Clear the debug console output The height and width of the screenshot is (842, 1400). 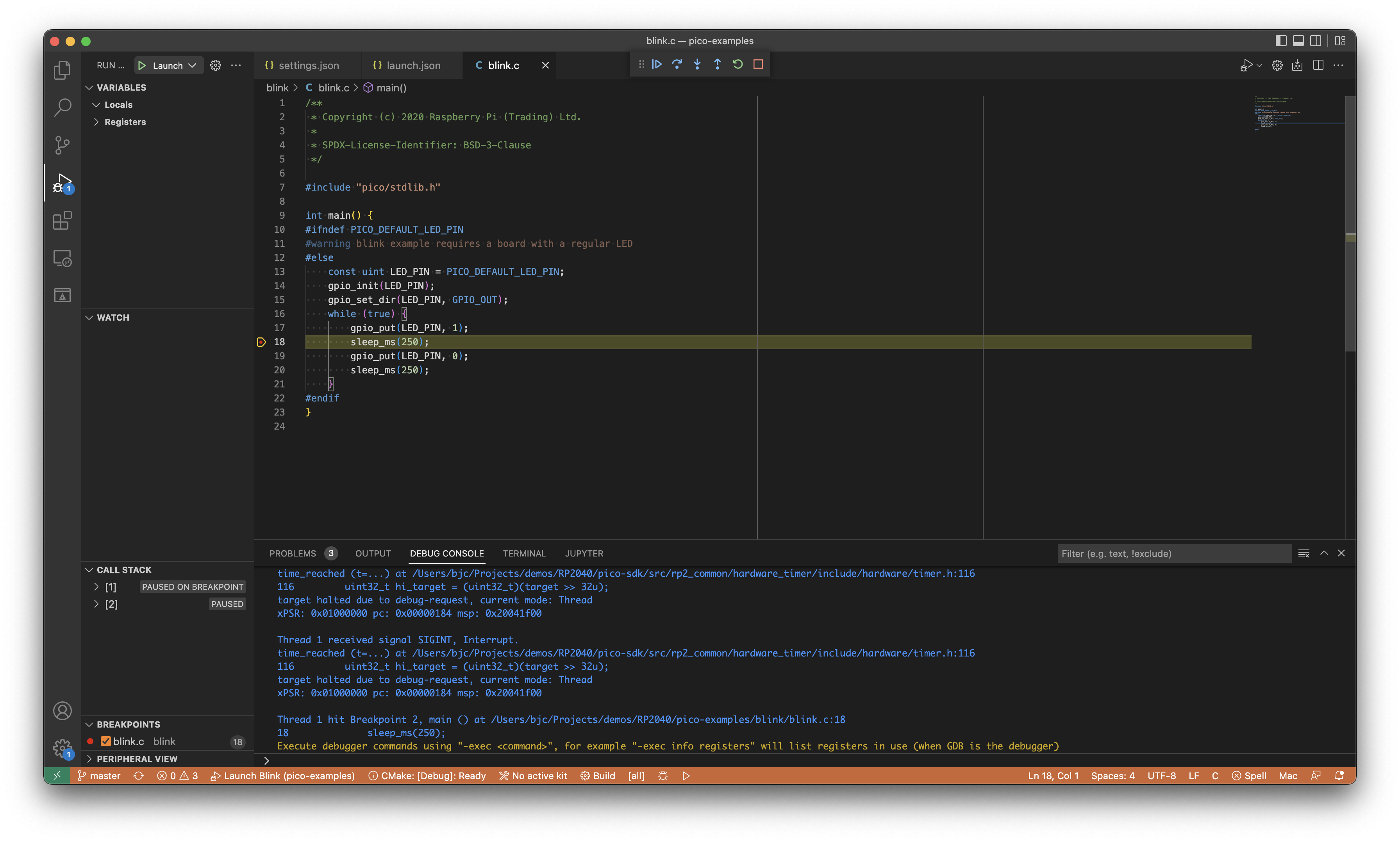(x=1304, y=553)
